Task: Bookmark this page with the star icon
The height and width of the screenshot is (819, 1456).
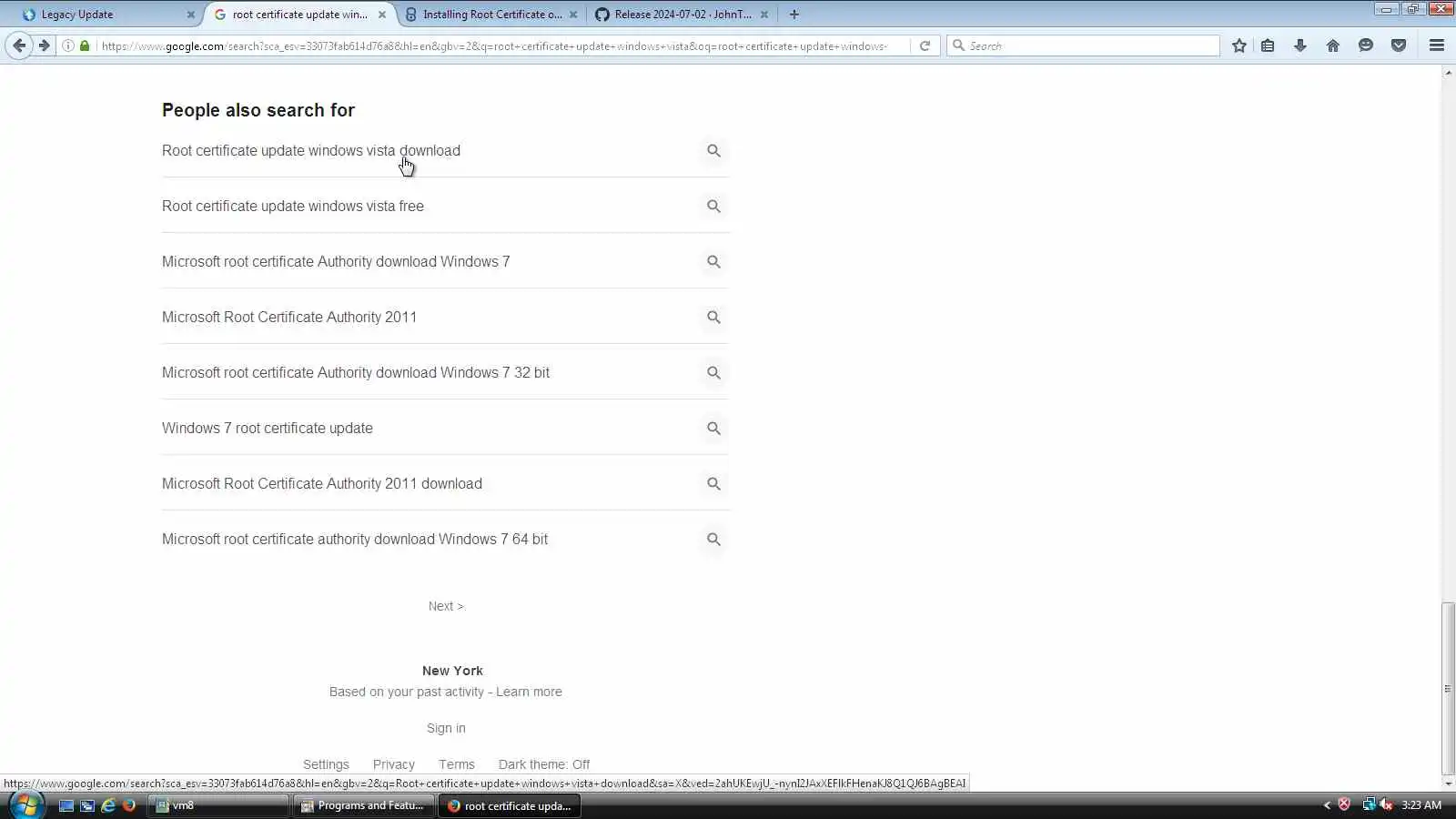Action: pos(1239,45)
